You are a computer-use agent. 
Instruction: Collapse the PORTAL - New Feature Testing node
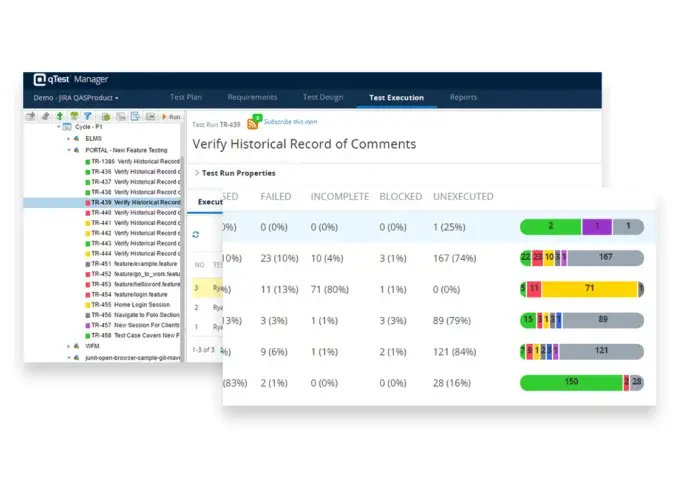(x=70, y=149)
